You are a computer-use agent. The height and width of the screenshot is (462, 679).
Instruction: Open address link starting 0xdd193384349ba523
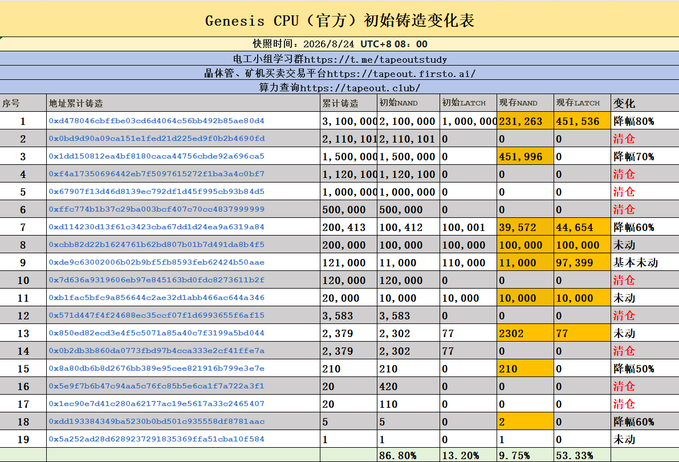point(156,421)
